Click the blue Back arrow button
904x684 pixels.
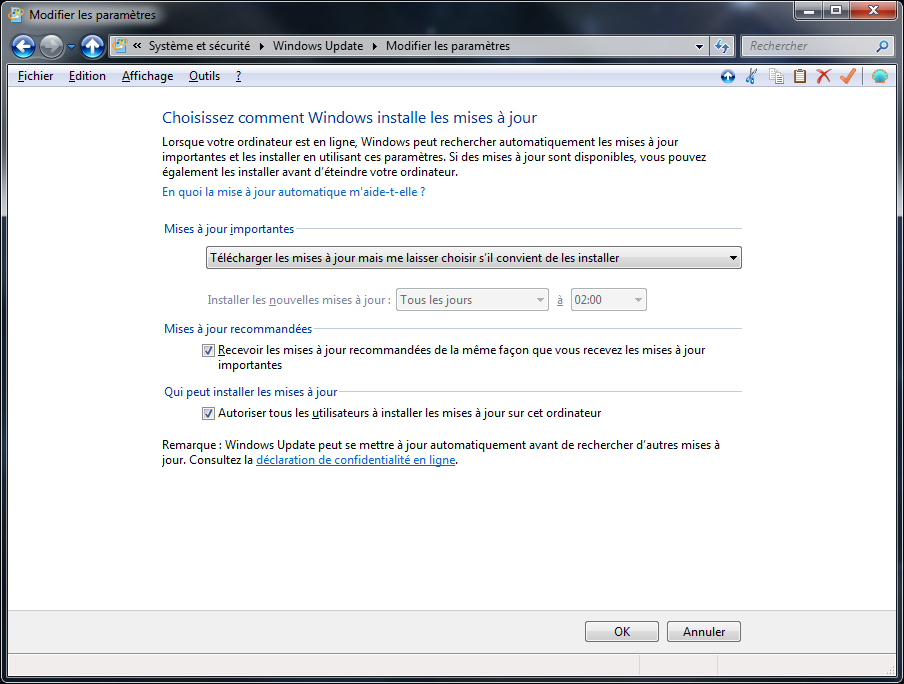click(24, 47)
